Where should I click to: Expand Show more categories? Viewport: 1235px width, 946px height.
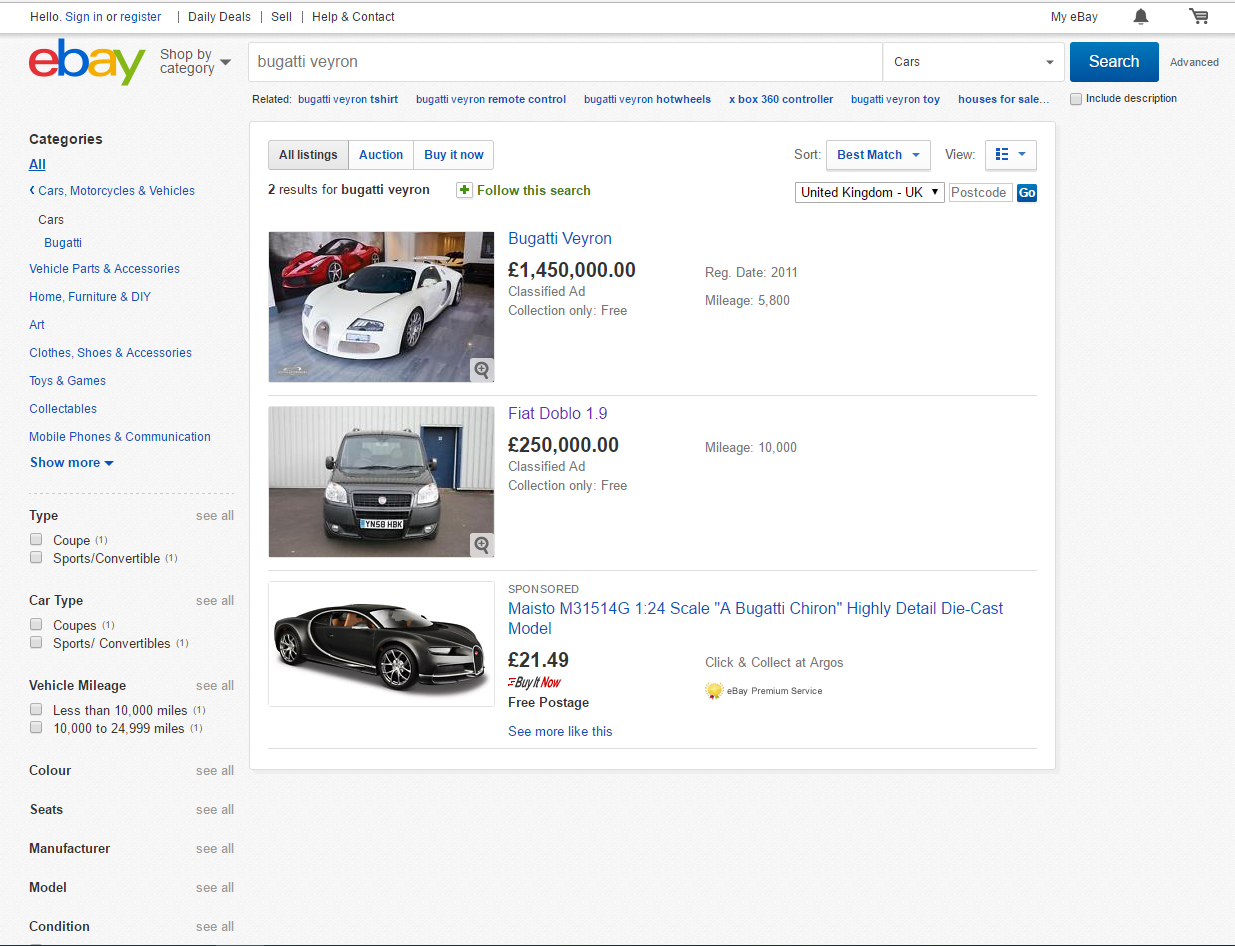pos(71,462)
